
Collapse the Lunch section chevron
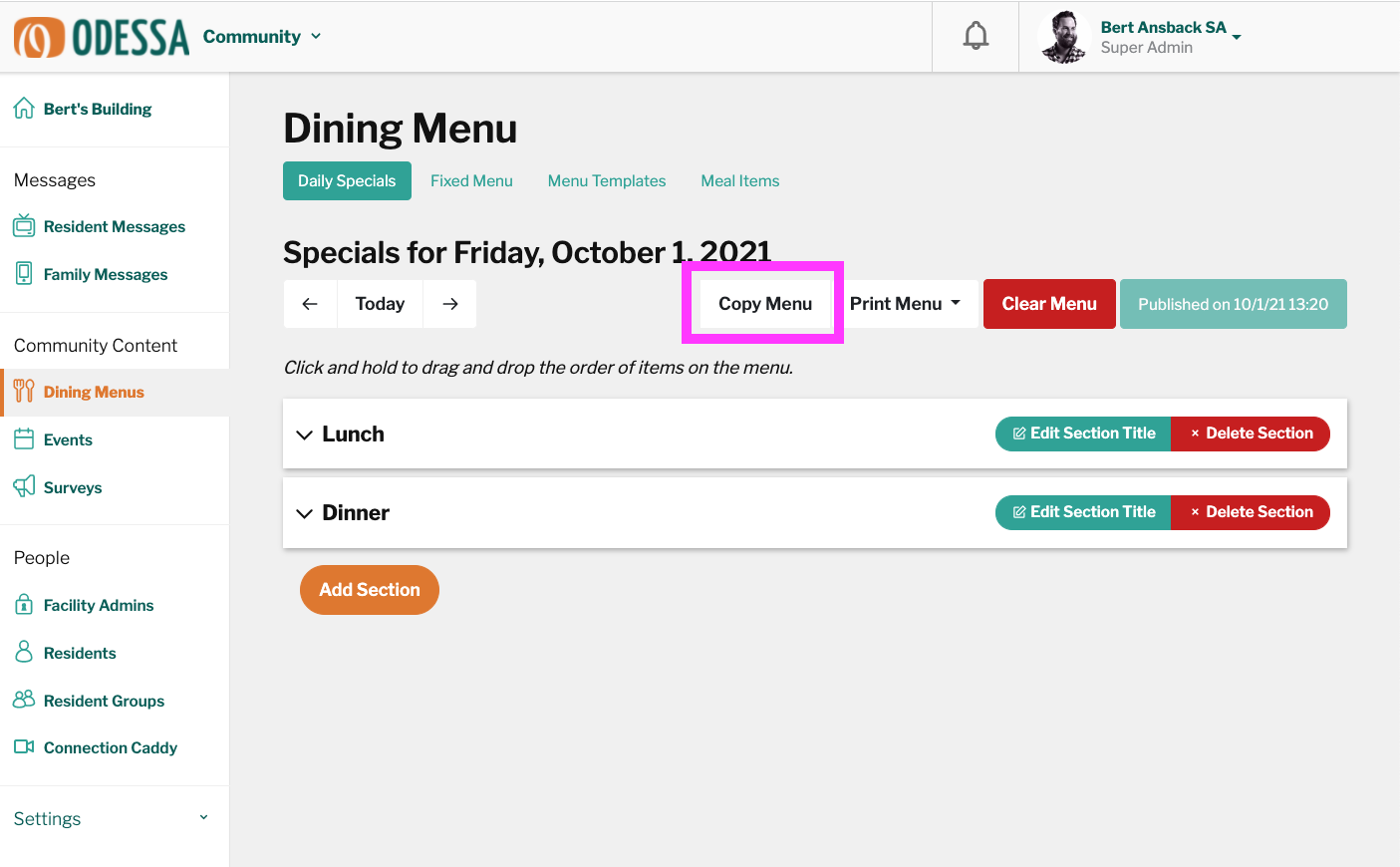[305, 434]
